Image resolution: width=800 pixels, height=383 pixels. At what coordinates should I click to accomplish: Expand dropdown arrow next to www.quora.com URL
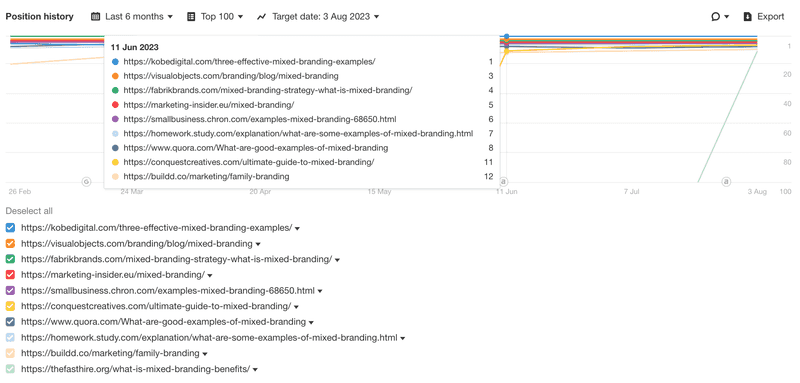[x=311, y=323]
